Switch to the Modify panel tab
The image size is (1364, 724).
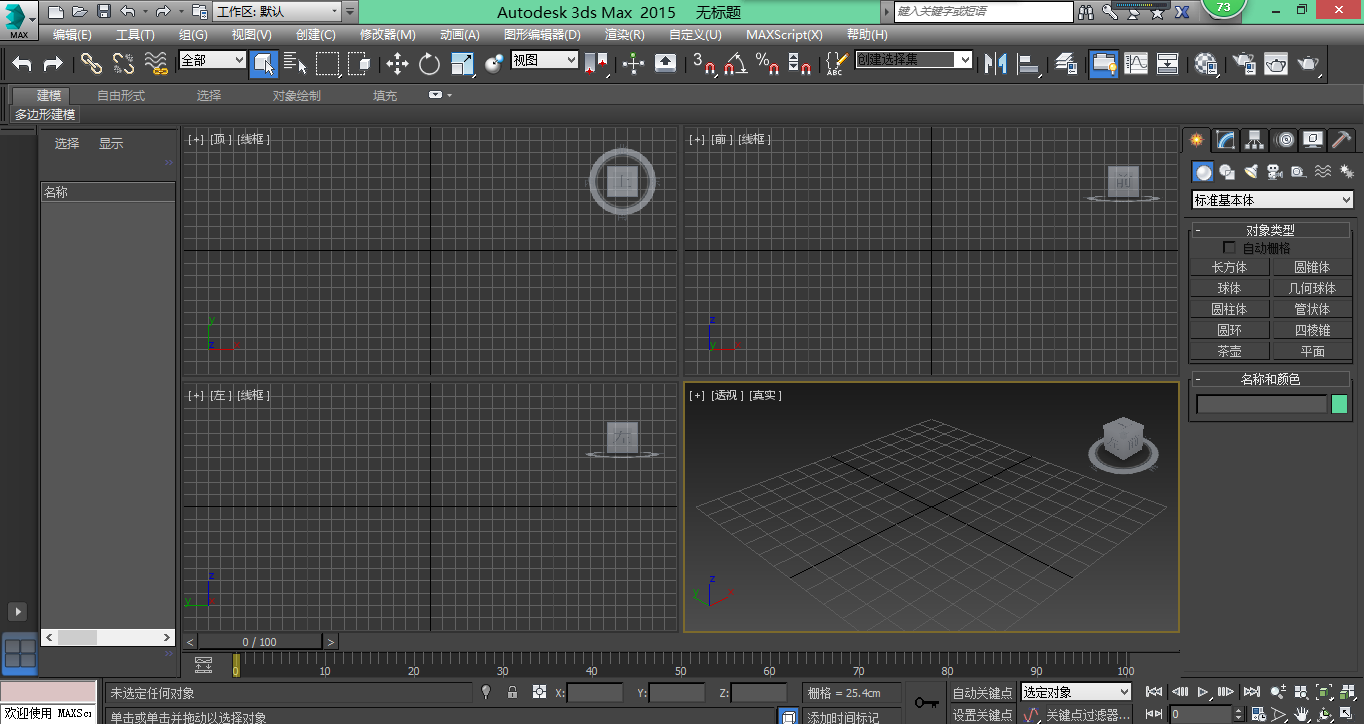click(x=1226, y=140)
